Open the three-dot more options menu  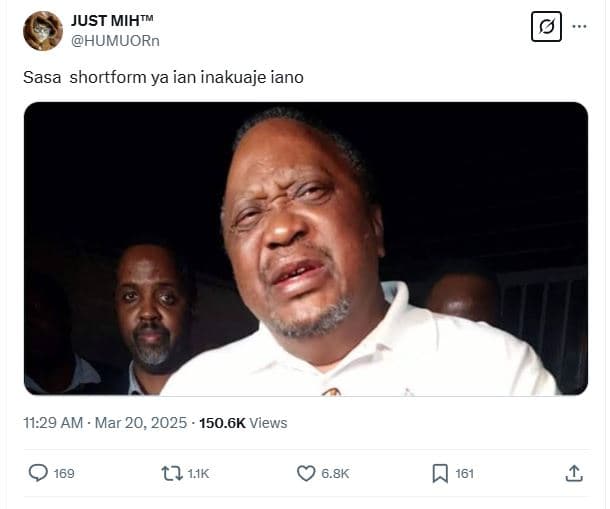[x=579, y=27]
